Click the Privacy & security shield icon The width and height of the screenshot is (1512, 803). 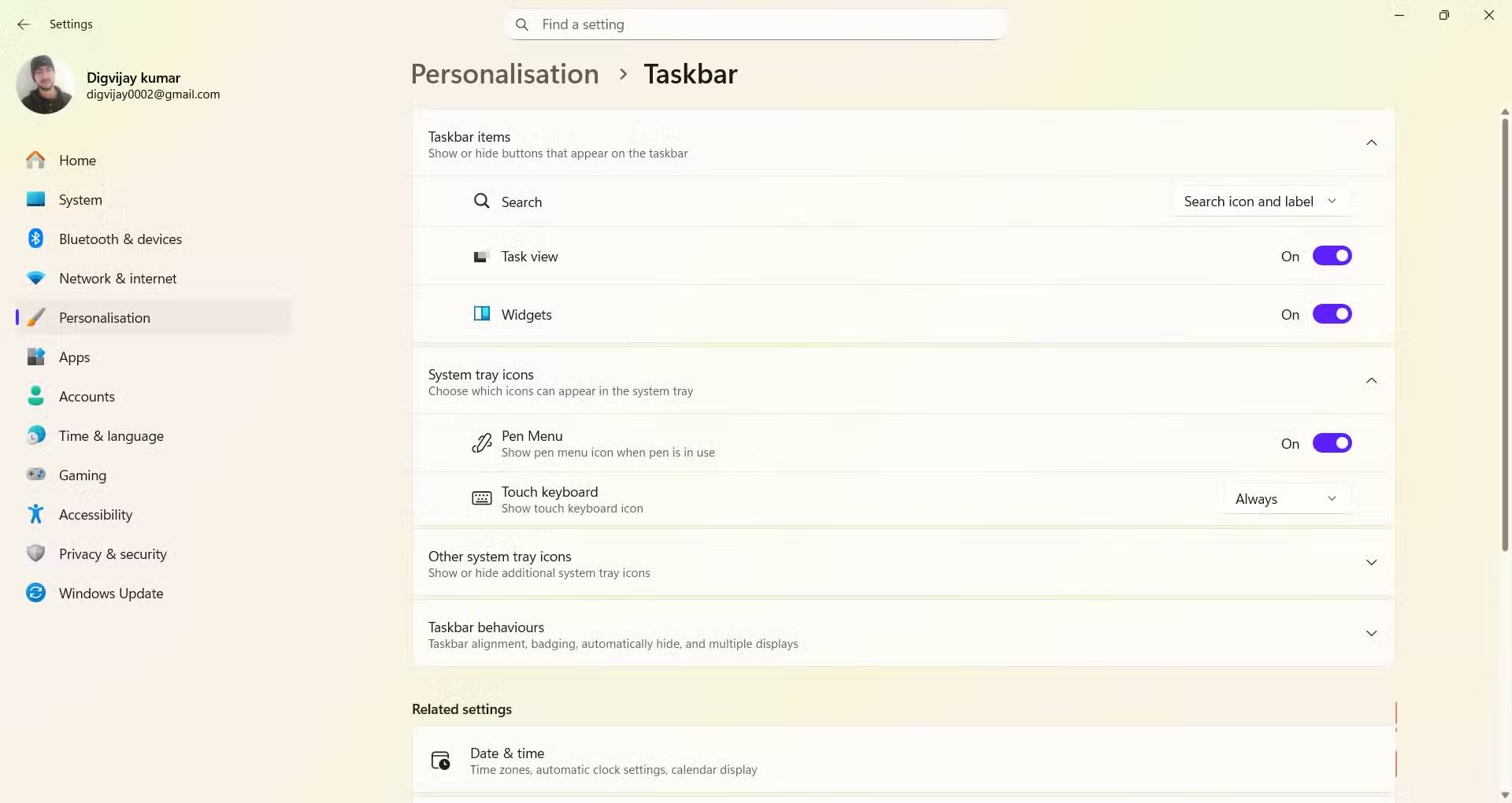click(x=35, y=553)
